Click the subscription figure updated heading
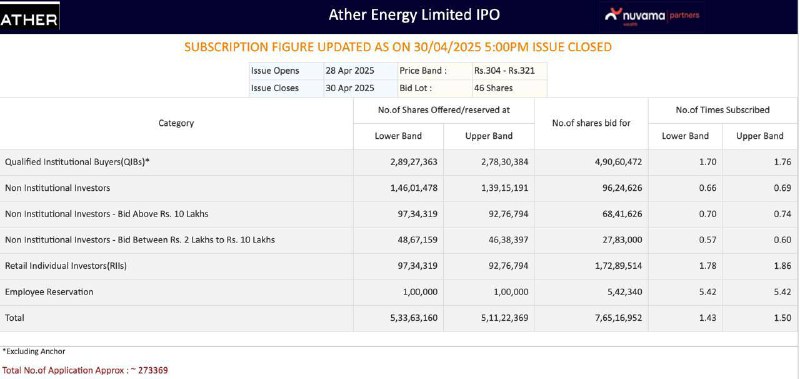 pyautogui.click(x=397, y=47)
